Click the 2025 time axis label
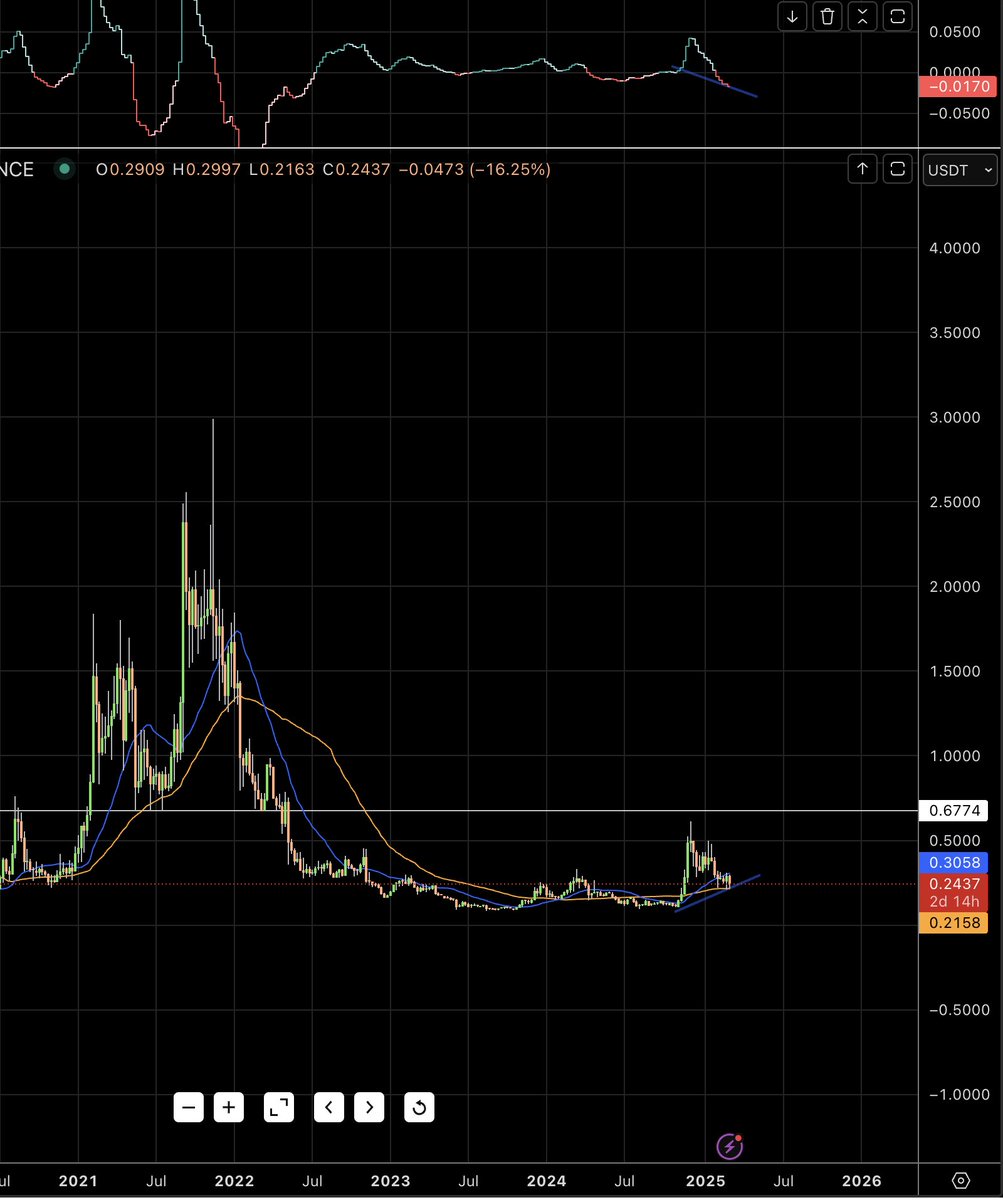The width and height of the screenshot is (1003, 1200). (x=704, y=1181)
